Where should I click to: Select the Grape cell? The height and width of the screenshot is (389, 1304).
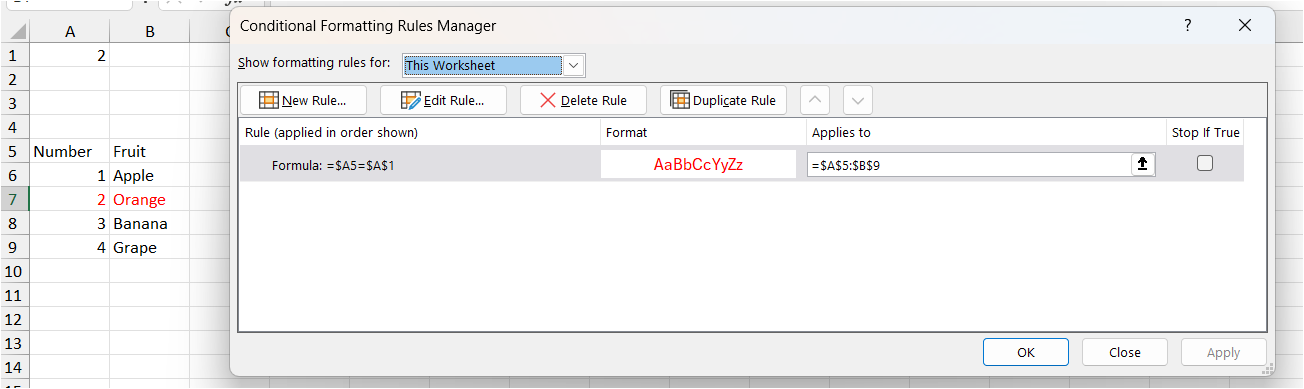pos(150,248)
